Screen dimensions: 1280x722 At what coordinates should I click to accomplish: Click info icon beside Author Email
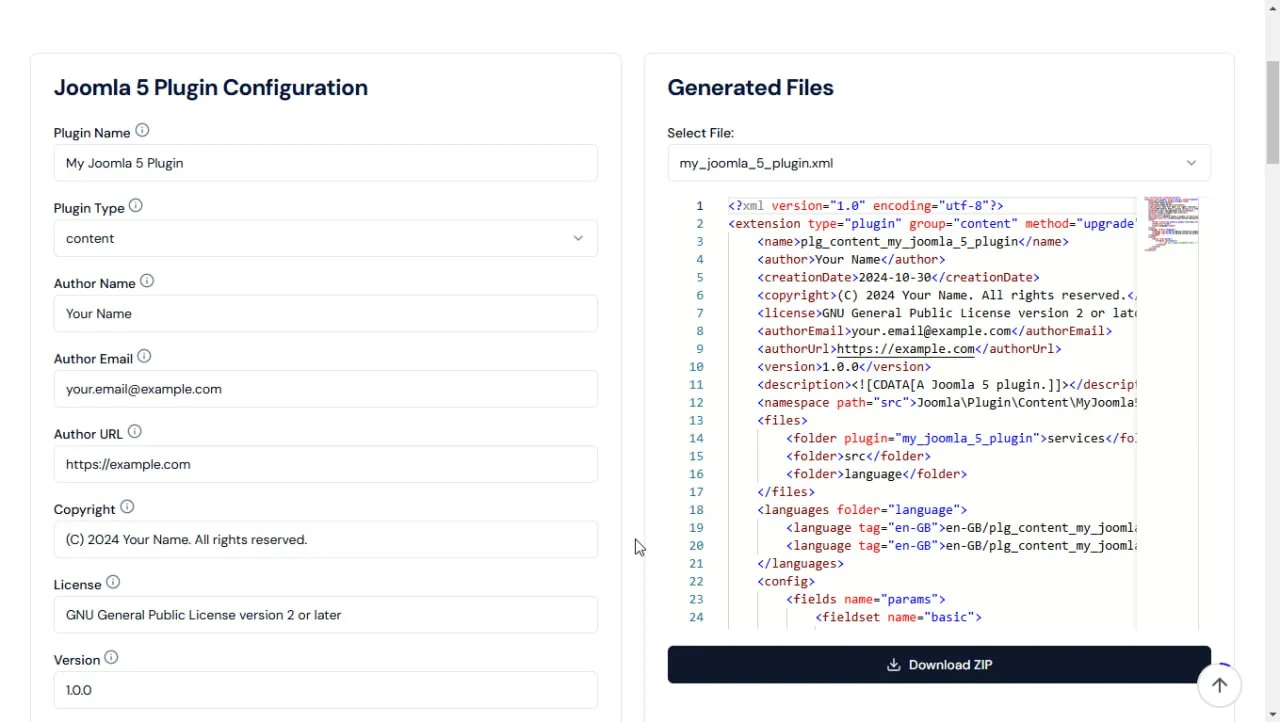pos(144,357)
